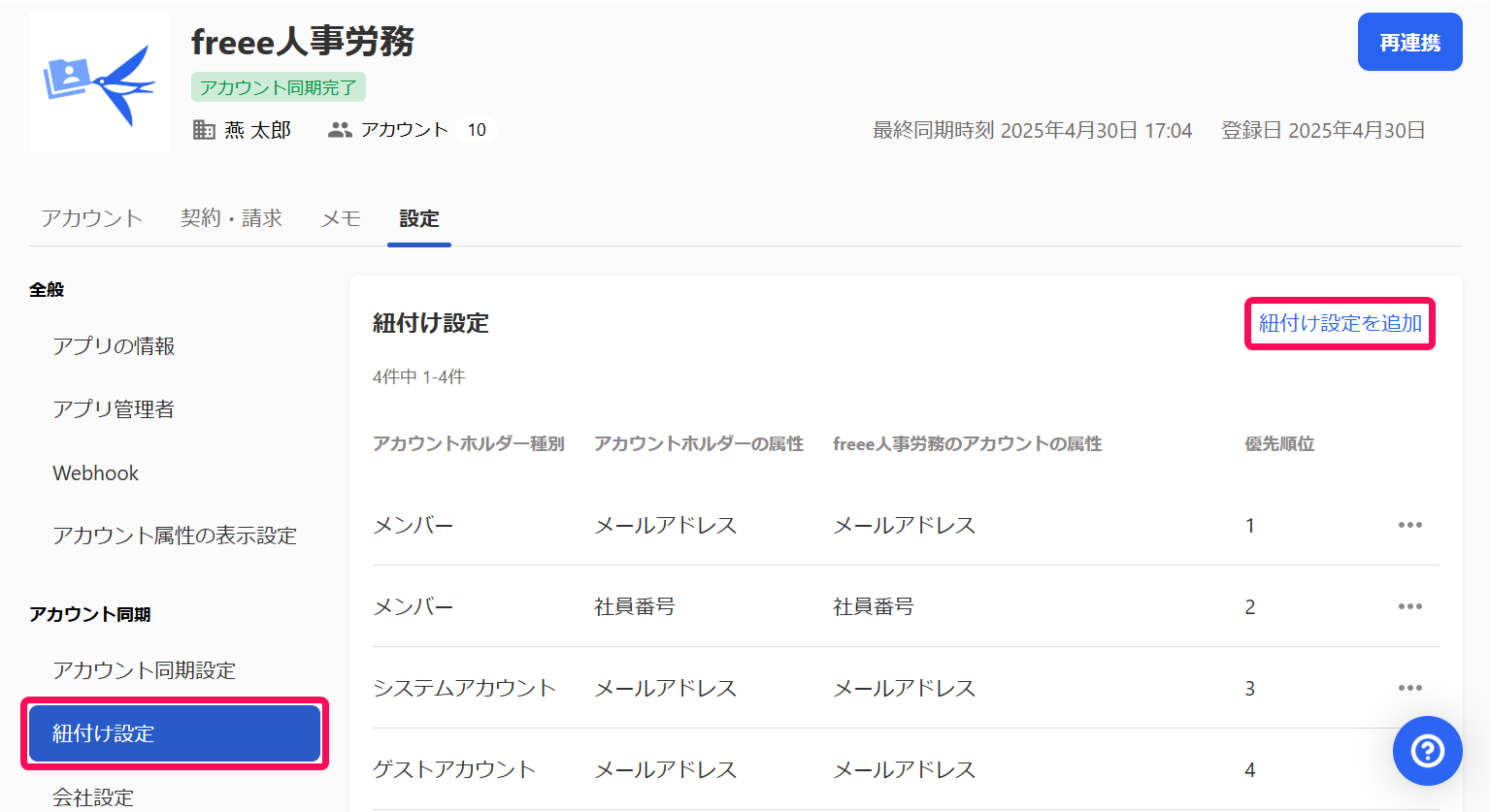Click the company building icon beside 燕 太郎
1490x812 pixels.
click(x=204, y=130)
